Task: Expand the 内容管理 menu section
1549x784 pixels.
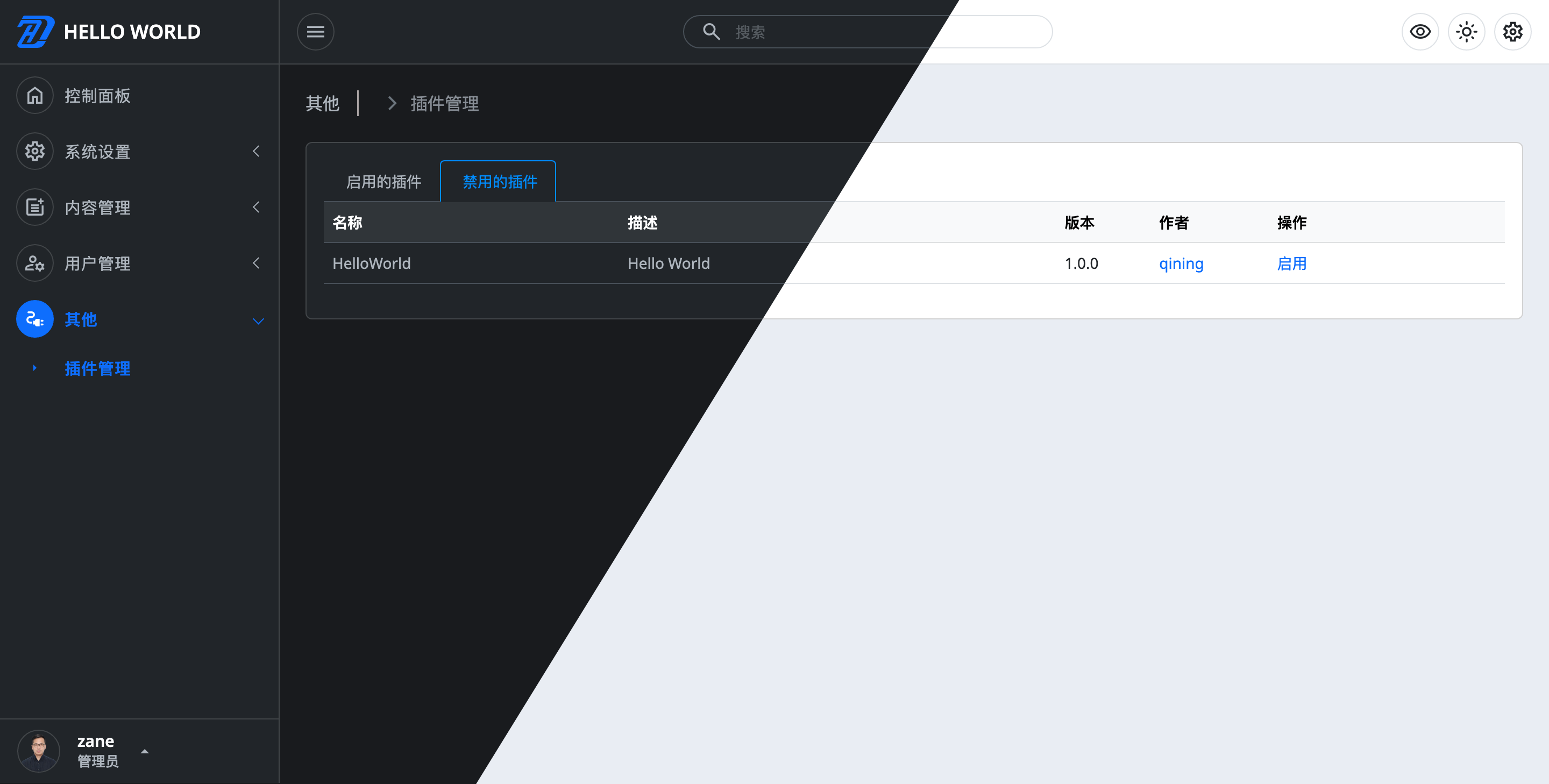Action: coord(139,207)
